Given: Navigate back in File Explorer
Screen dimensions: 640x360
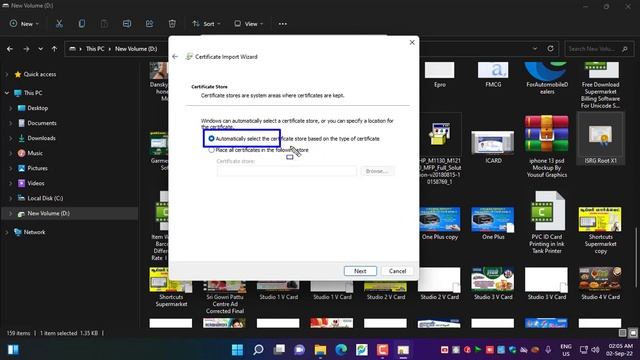Looking at the screenshot, I should point(10,49).
